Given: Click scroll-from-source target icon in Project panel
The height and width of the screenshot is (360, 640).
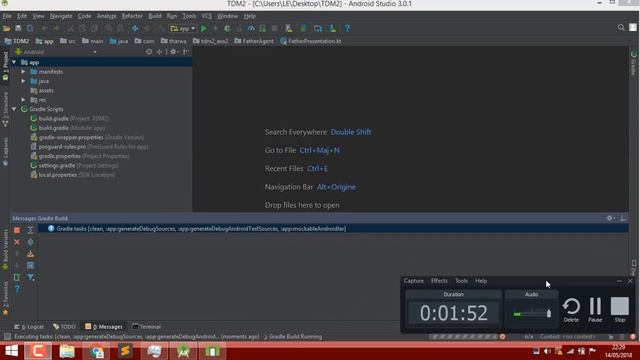Looking at the screenshot, I should [x=149, y=52].
